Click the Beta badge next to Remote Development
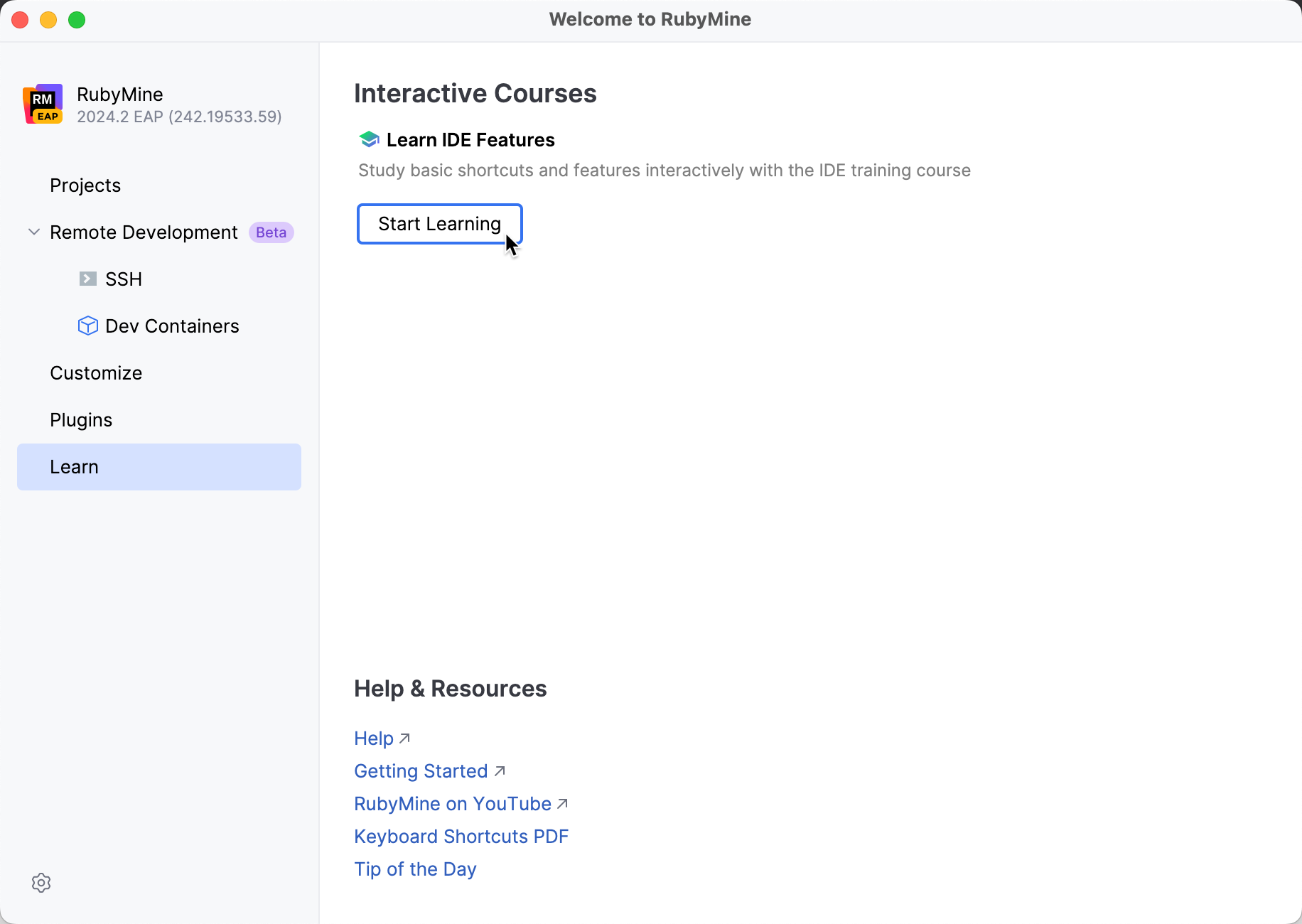The width and height of the screenshot is (1302, 924). [271, 232]
